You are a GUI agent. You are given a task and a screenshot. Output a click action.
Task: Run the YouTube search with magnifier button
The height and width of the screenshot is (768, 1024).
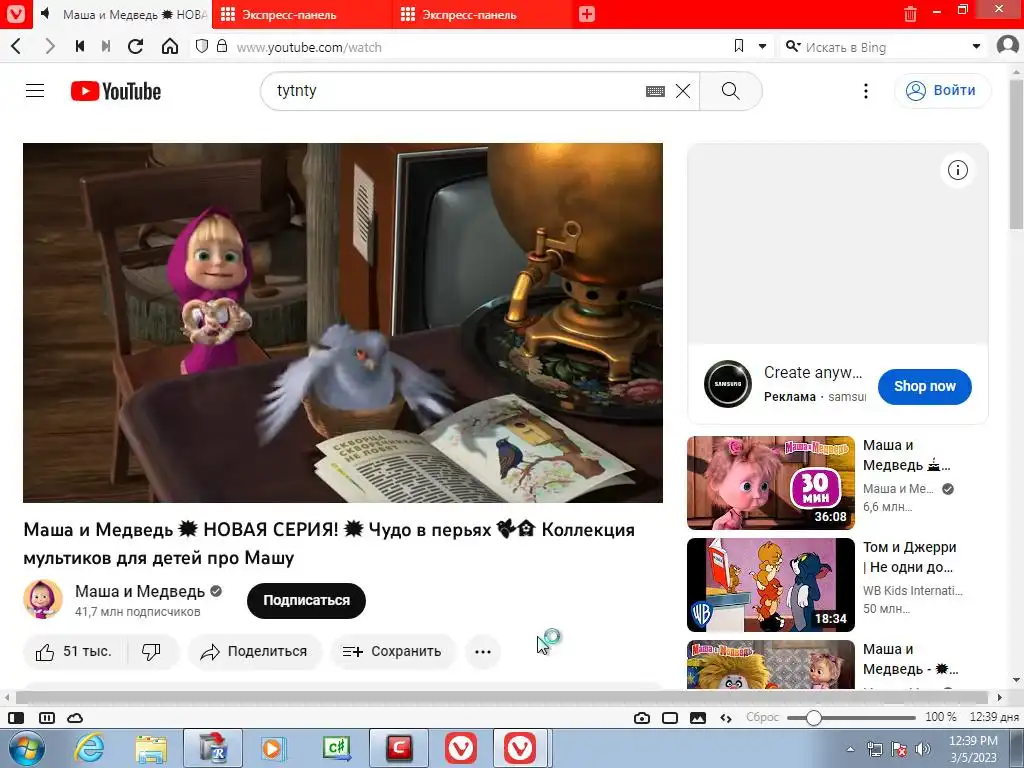731,91
